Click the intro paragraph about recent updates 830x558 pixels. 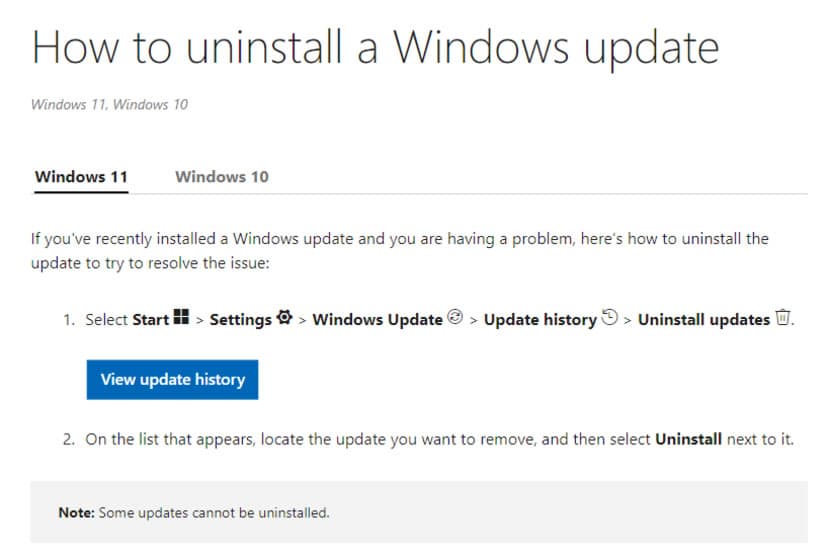(x=400, y=250)
